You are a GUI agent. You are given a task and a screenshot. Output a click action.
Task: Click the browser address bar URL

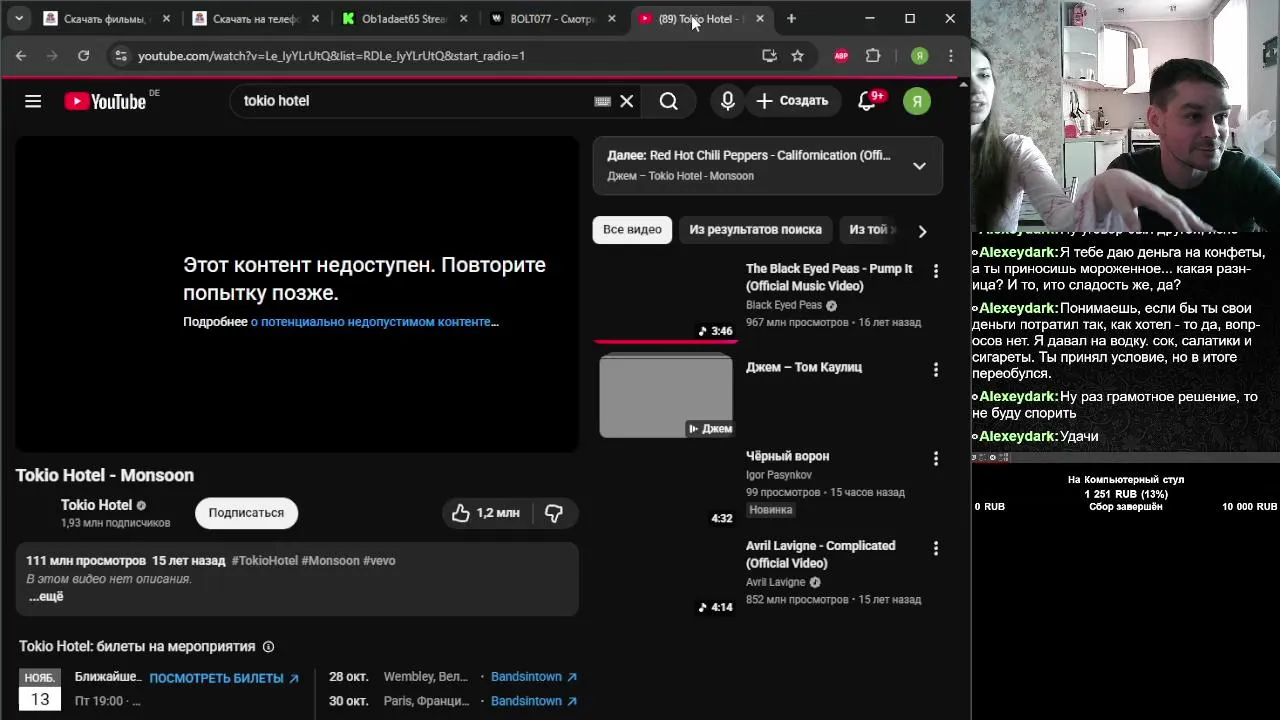click(331, 56)
